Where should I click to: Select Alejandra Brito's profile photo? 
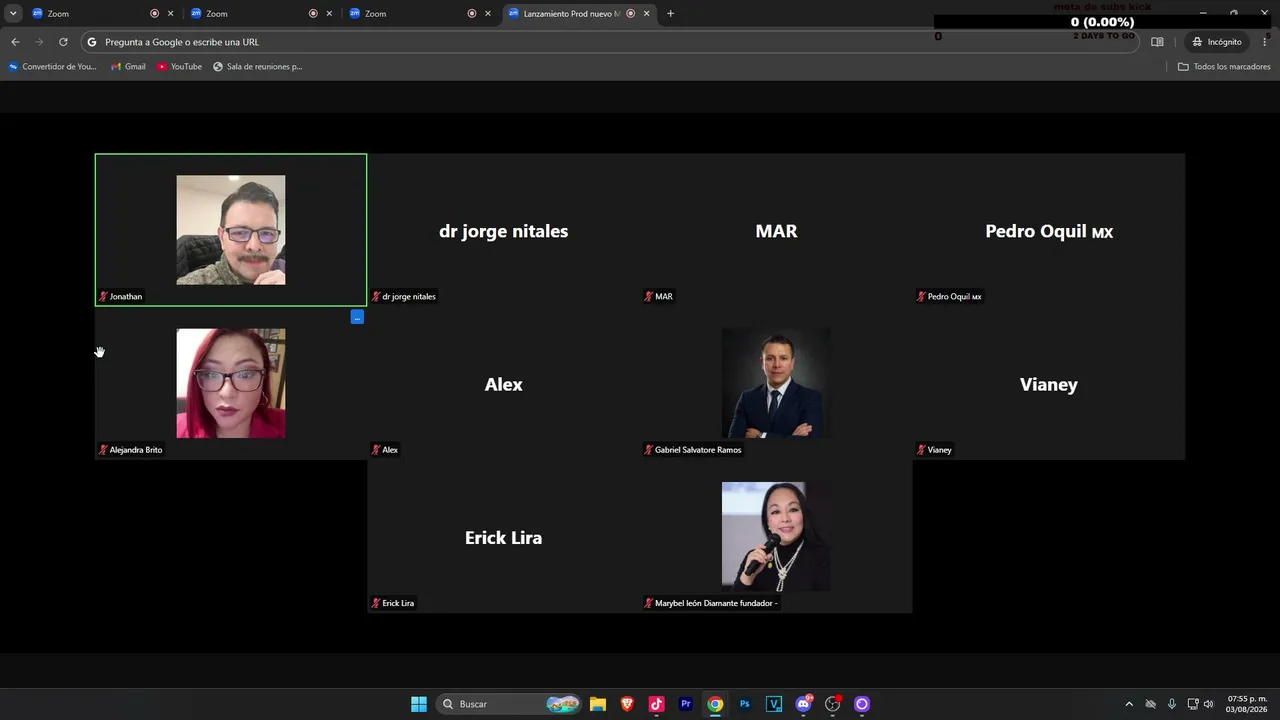tap(231, 383)
